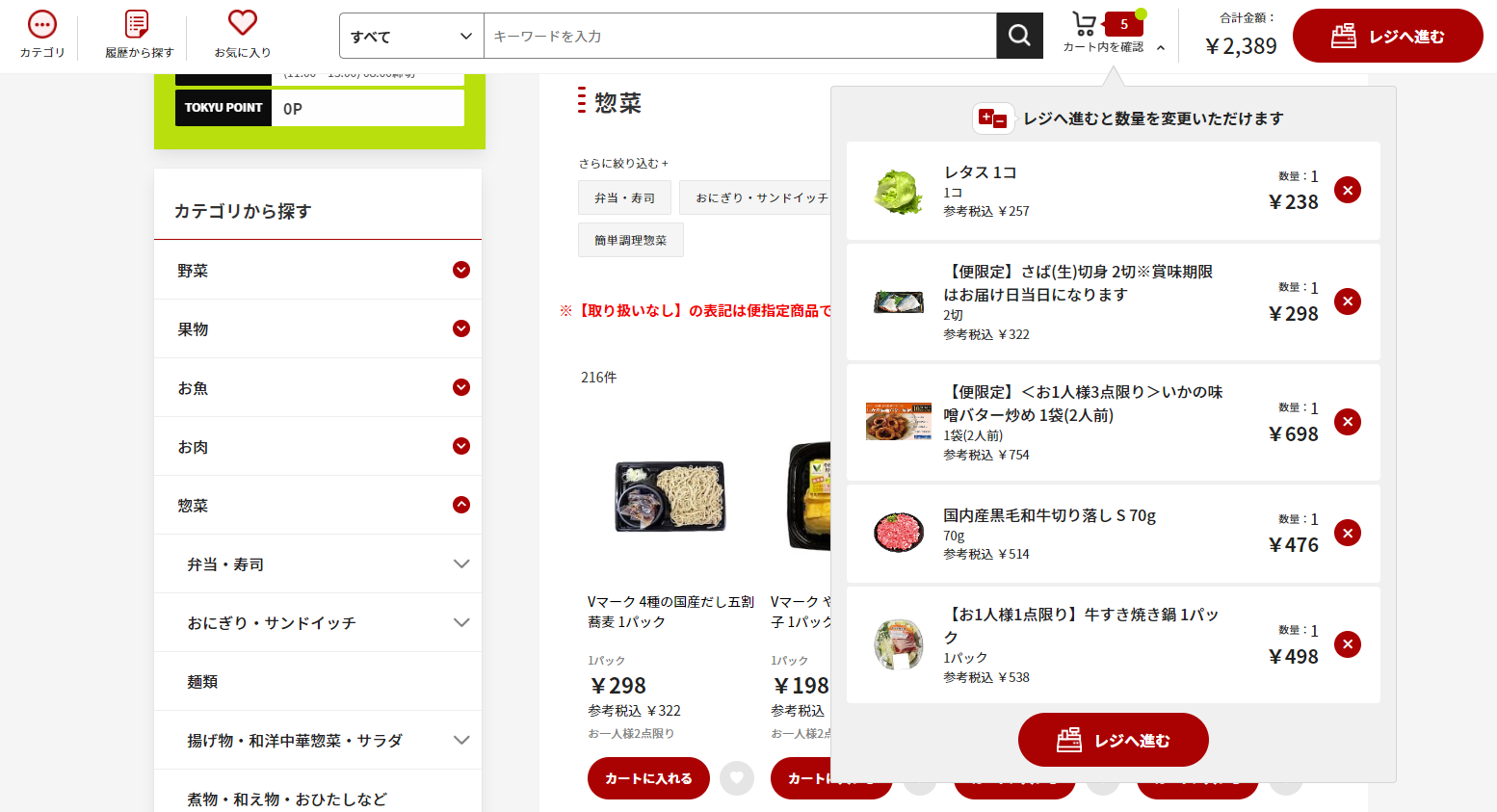Viewport: 1497px width, 812px height.
Task: Filter by 簡単調理惣菜 tag
Action: [631, 241]
